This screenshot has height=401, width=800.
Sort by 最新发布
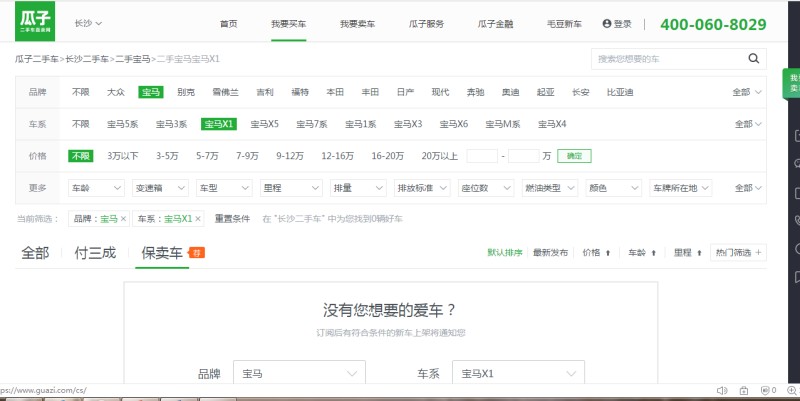pyautogui.click(x=551, y=253)
